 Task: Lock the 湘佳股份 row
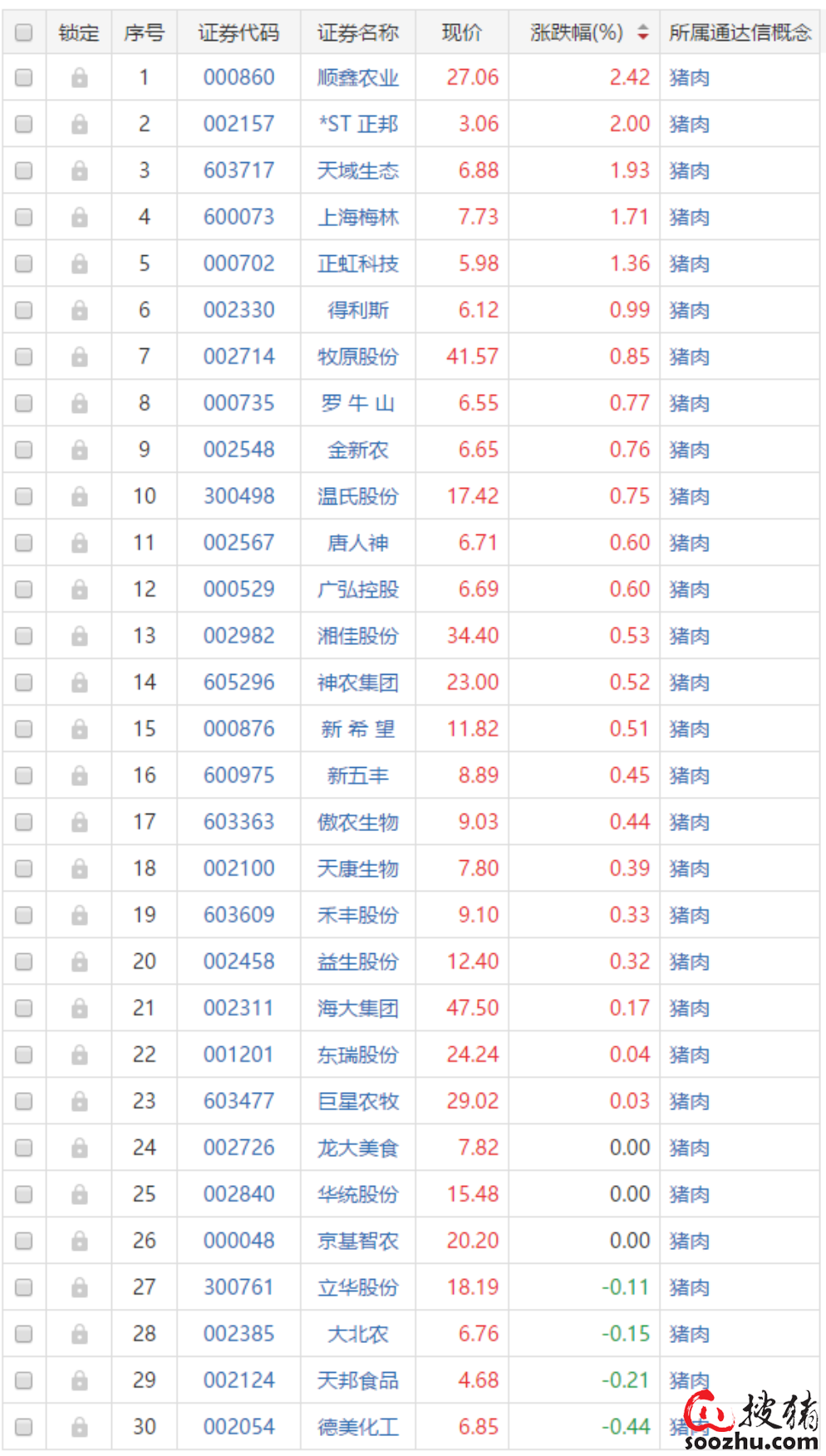point(79,637)
